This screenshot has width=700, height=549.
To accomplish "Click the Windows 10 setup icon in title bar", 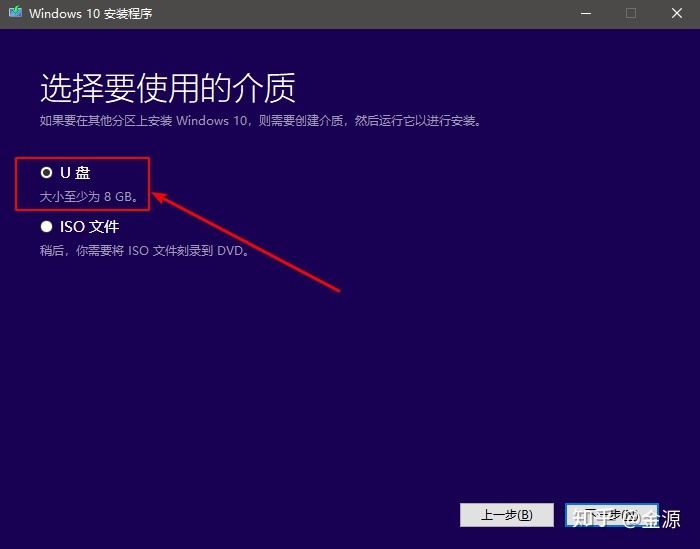I will [x=13, y=14].
